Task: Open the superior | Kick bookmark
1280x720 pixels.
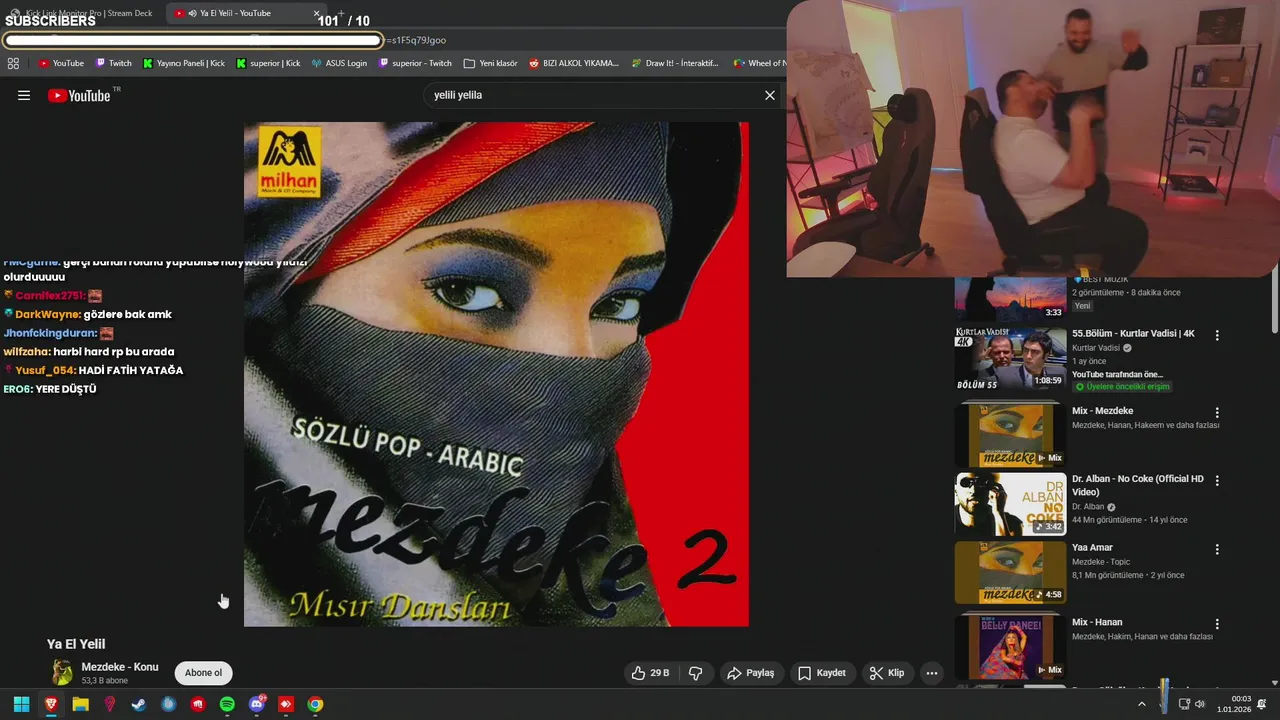Action: [x=268, y=63]
